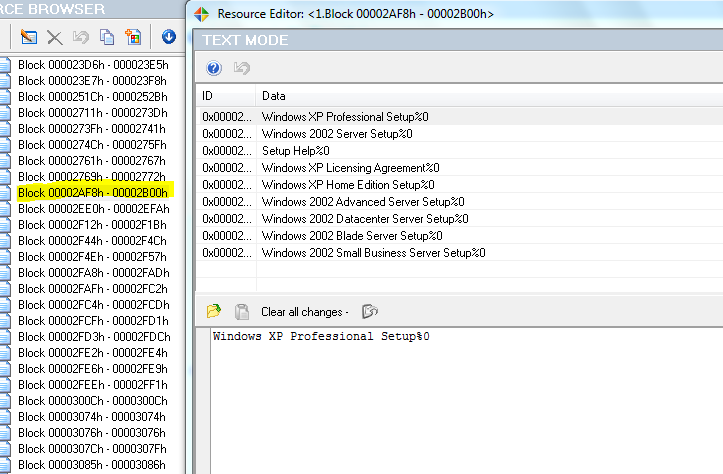
Task: Select highlighted Block 00002AF8h - 00002B00h
Action: click(x=93, y=193)
